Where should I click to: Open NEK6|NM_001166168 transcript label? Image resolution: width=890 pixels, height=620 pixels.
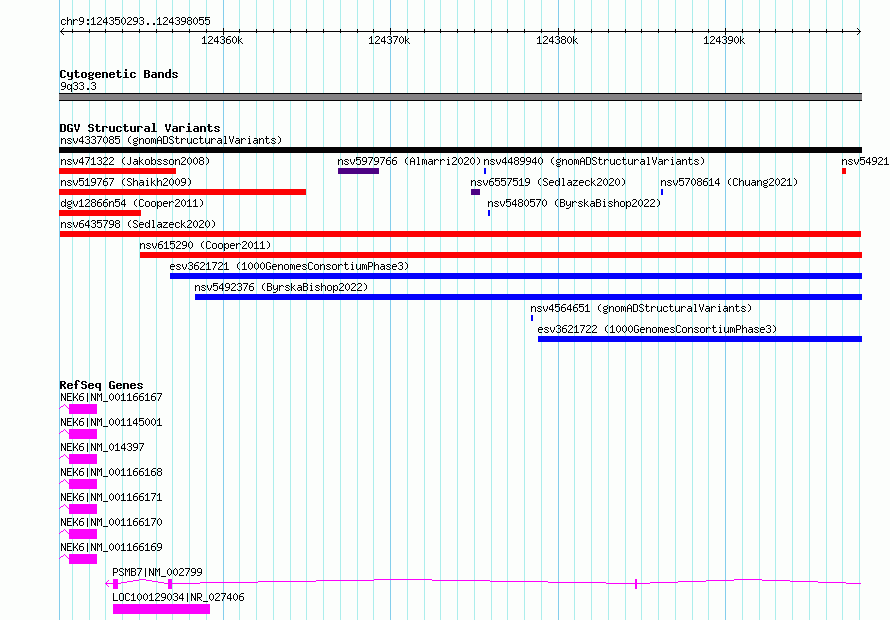tap(111, 472)
